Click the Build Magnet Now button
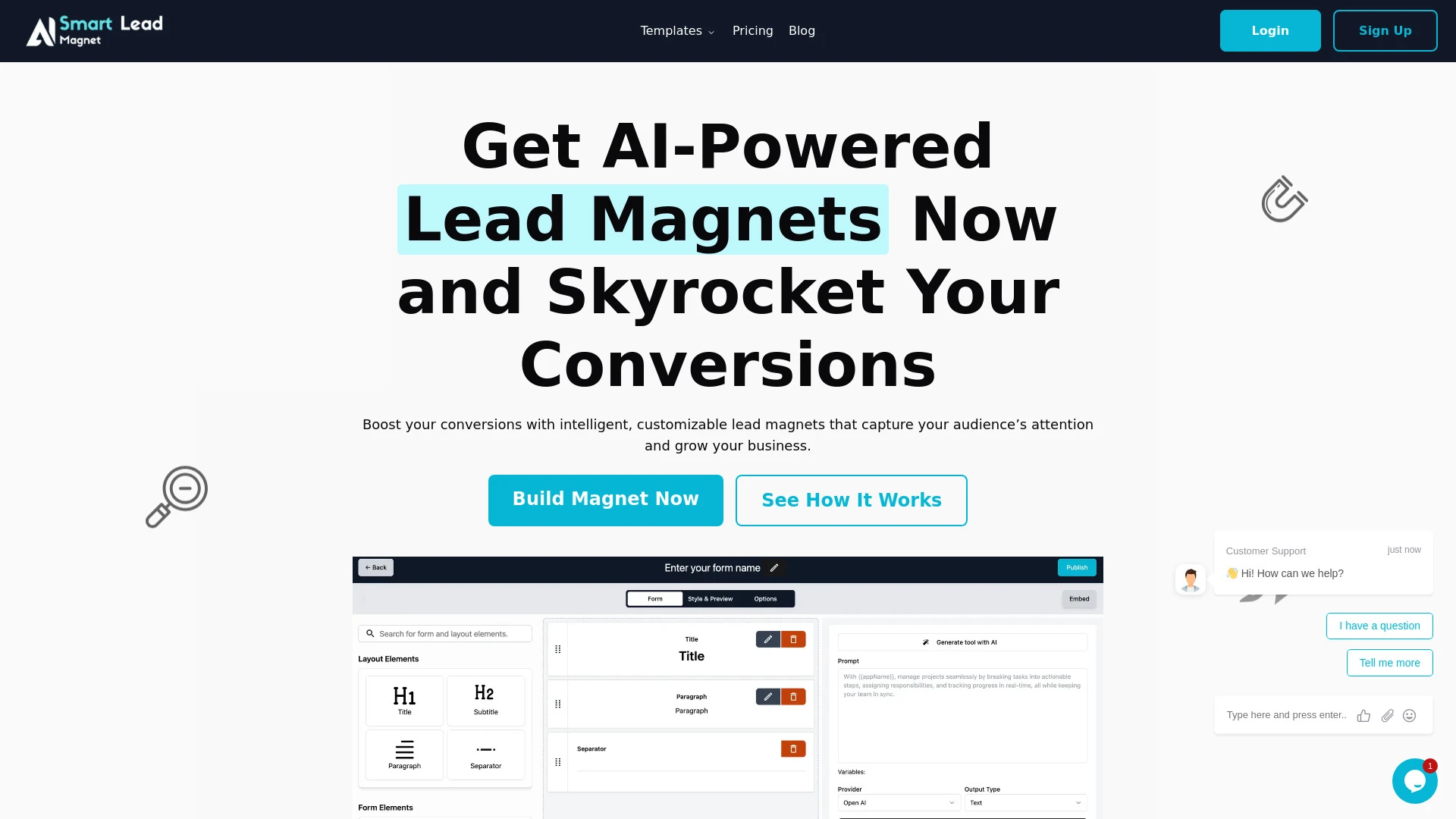The image size is (1456, 819). click(x=606, y=500)
